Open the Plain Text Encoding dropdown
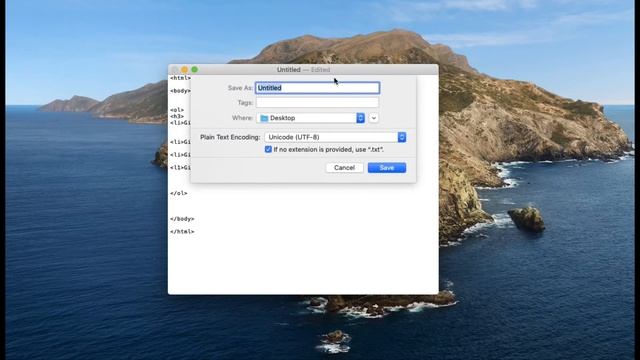This screenshot has width=640, height=360. click(335, 137)
